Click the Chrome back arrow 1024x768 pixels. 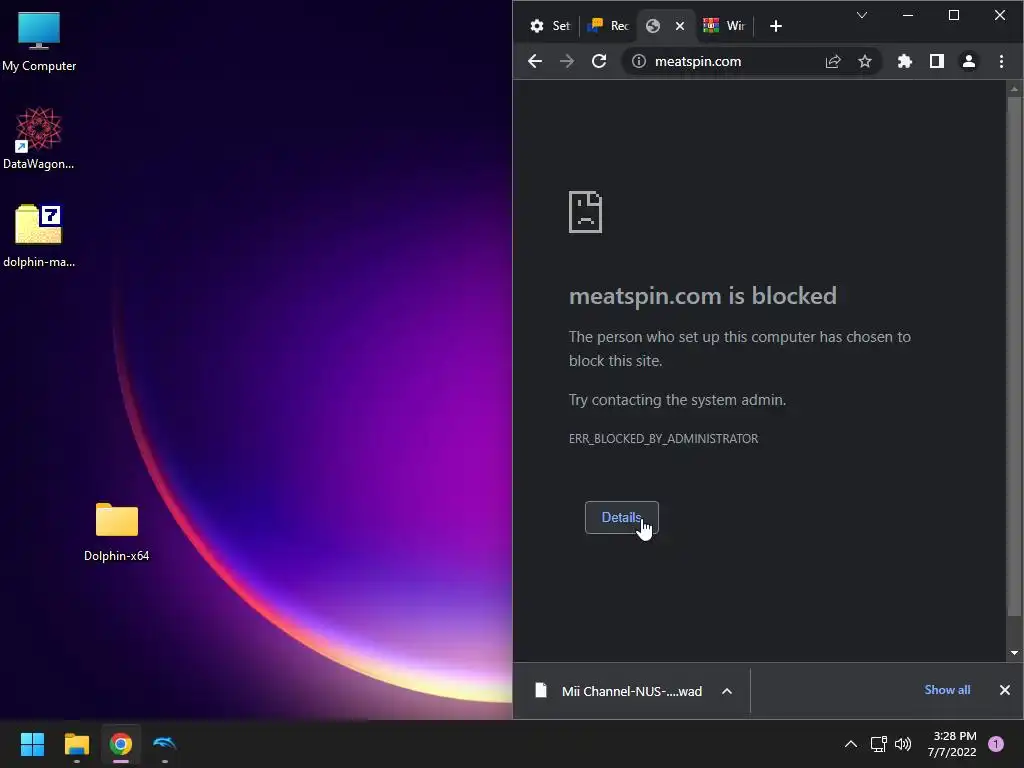coord(535,61)
